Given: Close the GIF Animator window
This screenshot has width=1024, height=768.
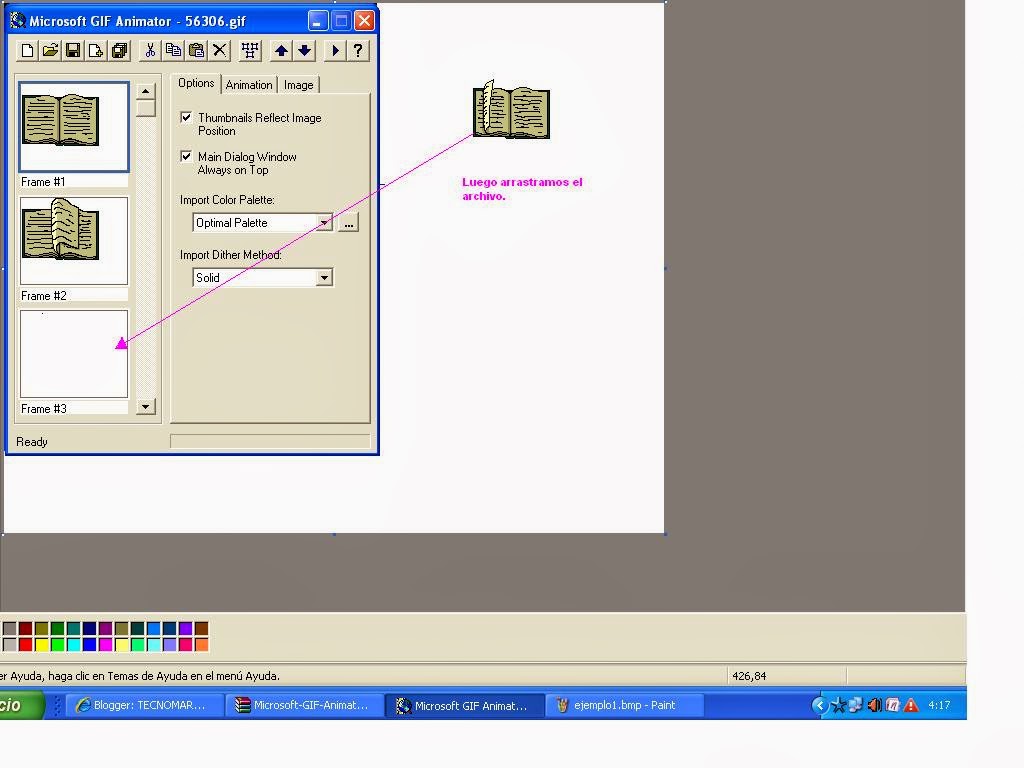Looking at the screenshot, I should click(x=364, y=21).
